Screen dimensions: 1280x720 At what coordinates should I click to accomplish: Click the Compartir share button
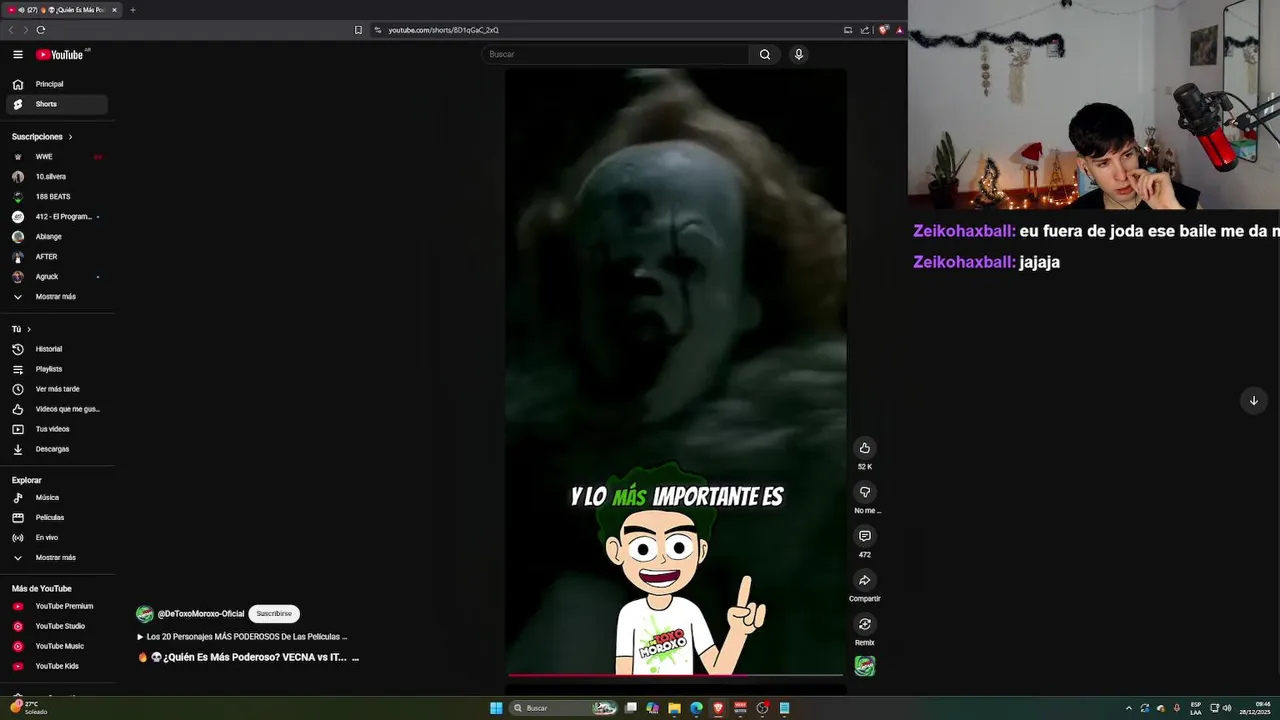865,580
